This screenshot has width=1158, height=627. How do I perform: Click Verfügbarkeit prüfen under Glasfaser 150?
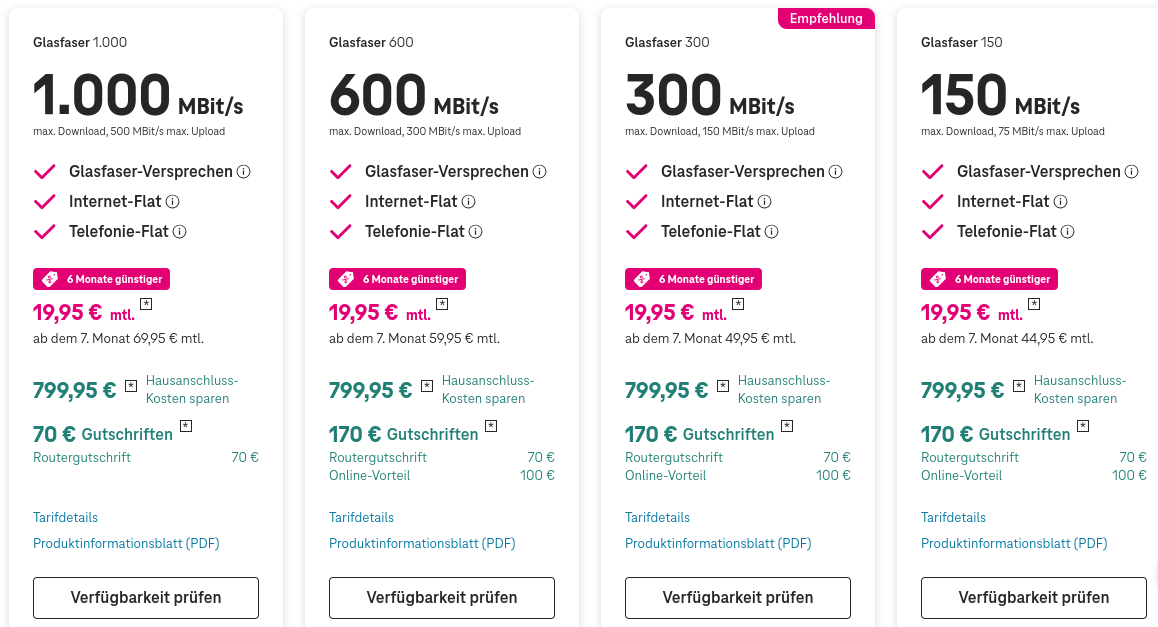point(1034,598)
